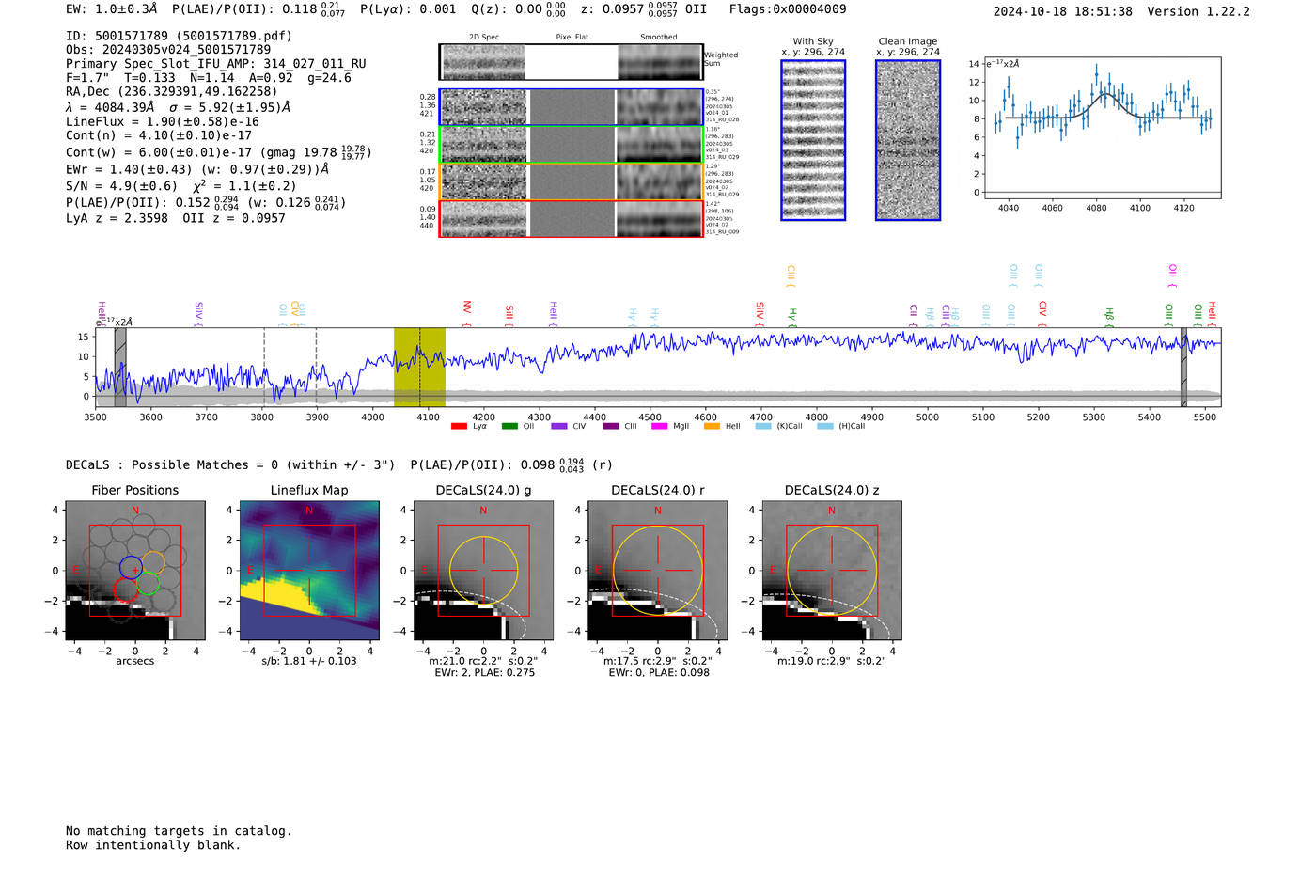This screenshot has height=896, width=1316.
Task: Open the DECaLS(24.0) z image
Action: tap(831, 570)
